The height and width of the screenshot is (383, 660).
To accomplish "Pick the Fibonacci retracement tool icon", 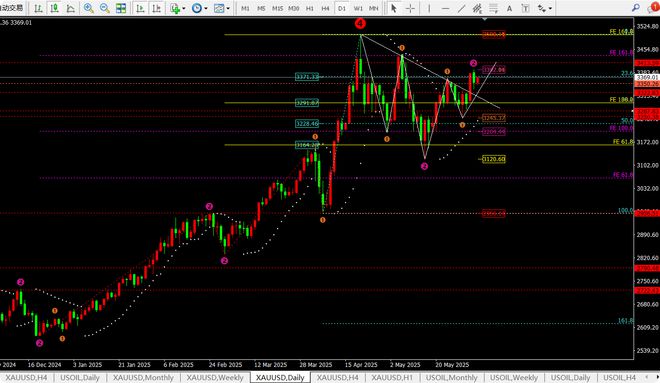I will tap(493, 8).
